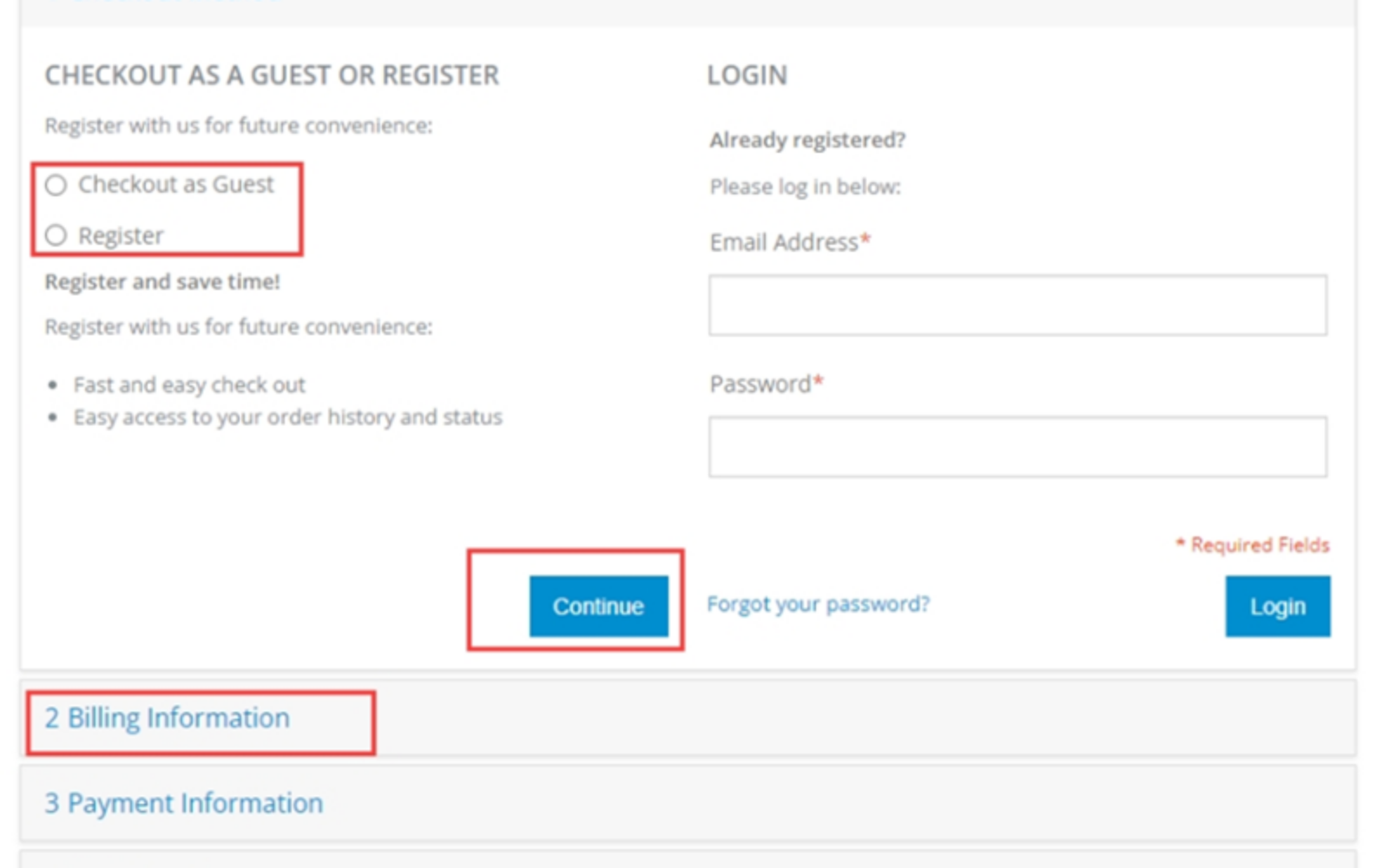Open the Forgot your password link
Image resolution: width=1389 pixels, height=868 pixels.
click(x=818, y=604)
